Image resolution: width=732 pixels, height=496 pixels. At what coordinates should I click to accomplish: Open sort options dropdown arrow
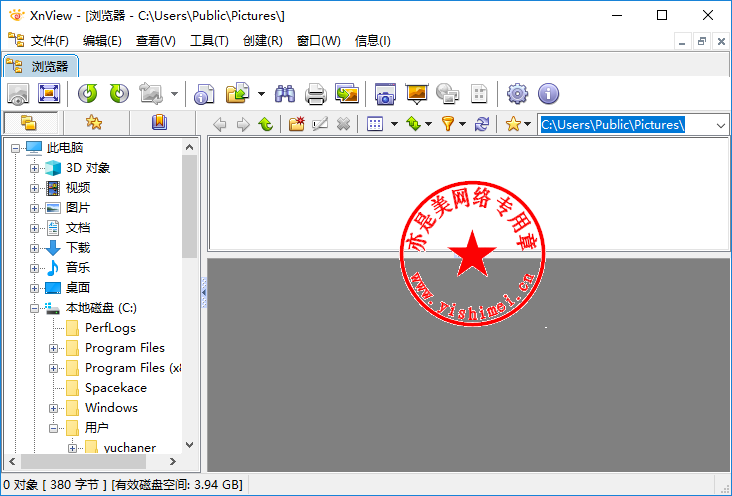pos(428,124)
